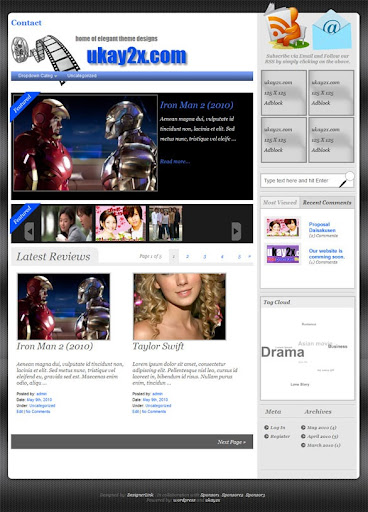The height and width of the screenshot is (512, 368).
Task: Advance the carousel with right arrow
Action: 236,231
